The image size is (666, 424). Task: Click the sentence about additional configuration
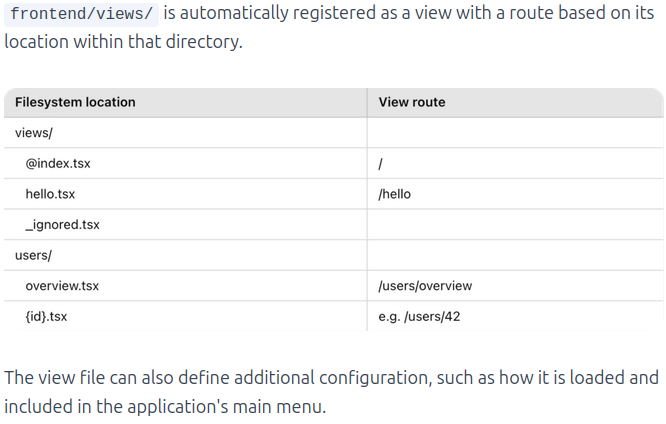[331, 392]
